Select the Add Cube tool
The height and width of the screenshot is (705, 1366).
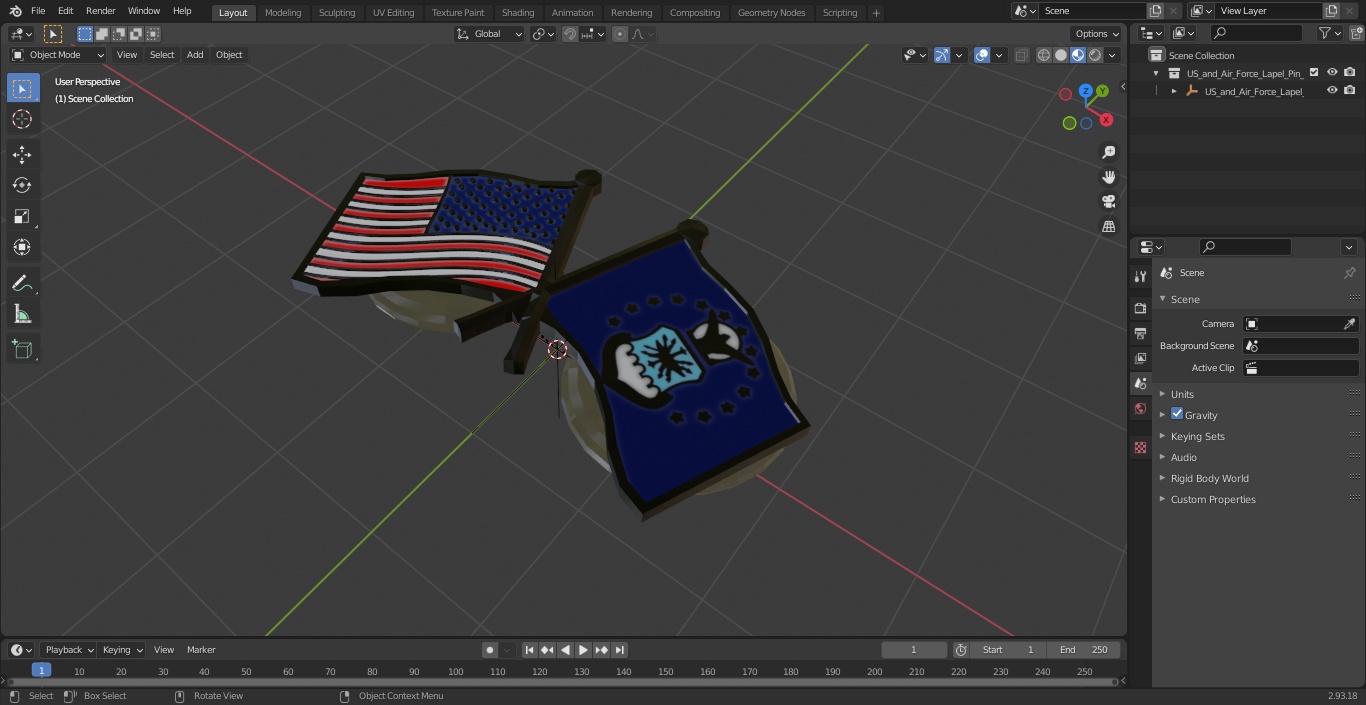(x=22, y=349)
